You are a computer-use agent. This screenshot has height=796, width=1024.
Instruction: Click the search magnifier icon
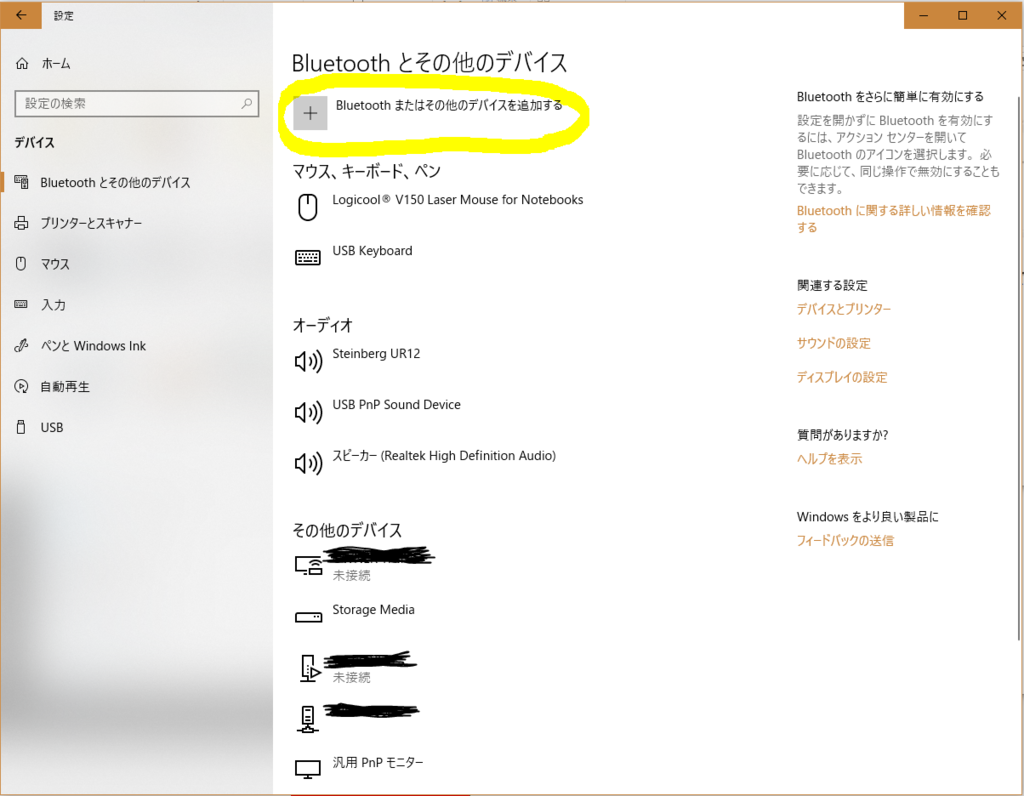(247, 103)
